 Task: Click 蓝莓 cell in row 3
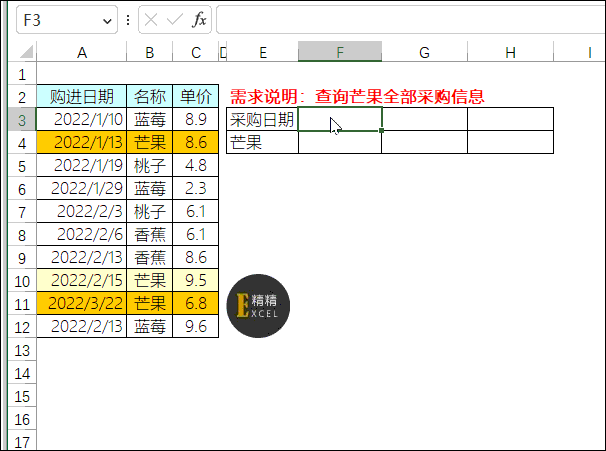[150, 119]
